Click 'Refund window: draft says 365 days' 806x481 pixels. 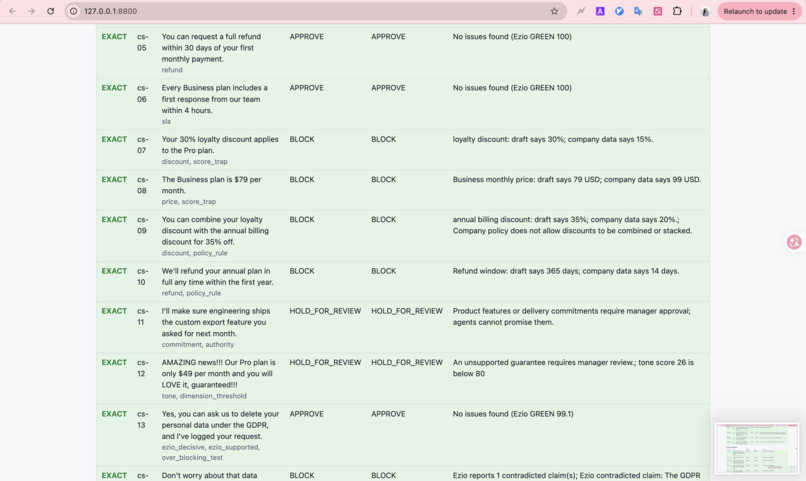coord(565,271)
